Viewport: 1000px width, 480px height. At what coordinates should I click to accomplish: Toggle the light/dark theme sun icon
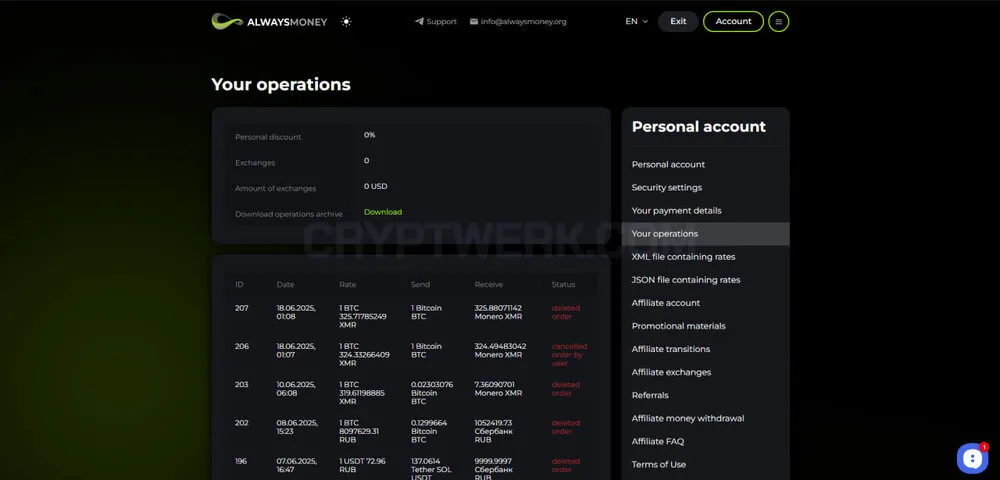click(346, 22)
